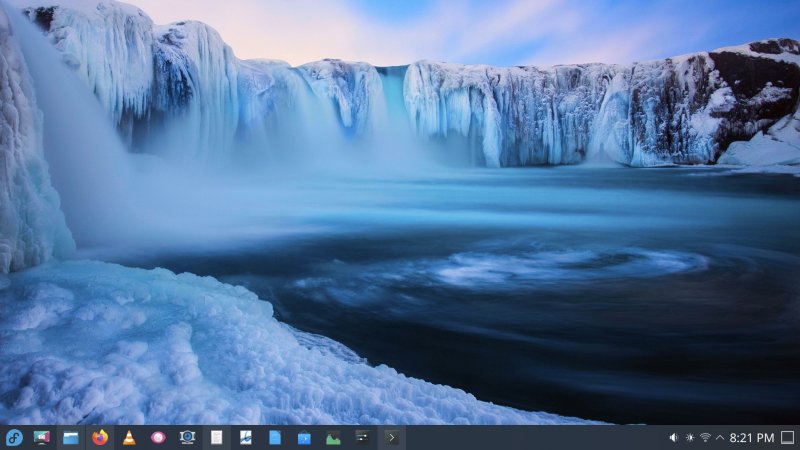Expand hidden system tray icons arrow
Image resolution: width=800 pixels, height=450 pixels.
tap(720, 437)
